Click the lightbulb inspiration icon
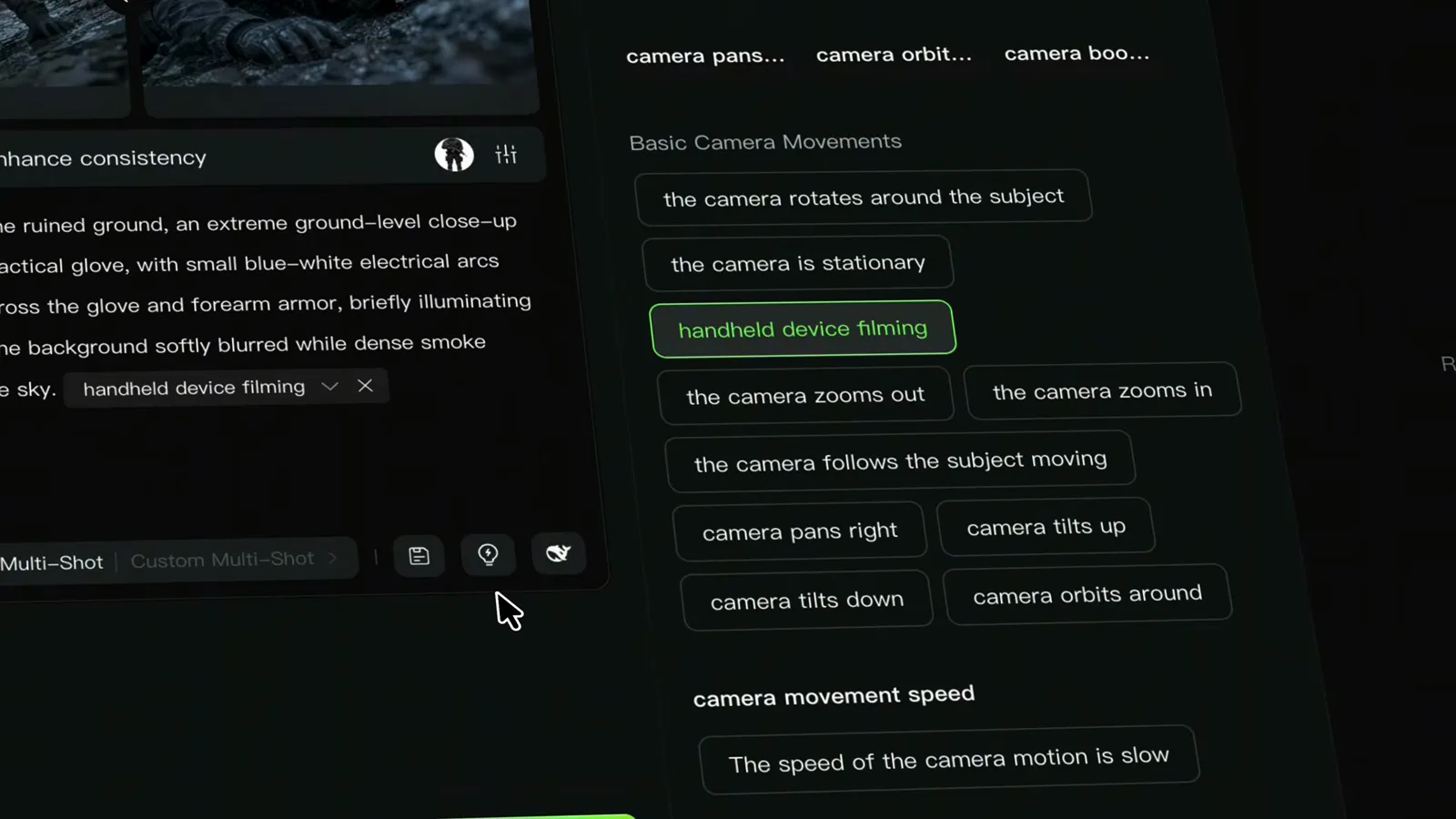1456x819 pixels. (489, 554)
